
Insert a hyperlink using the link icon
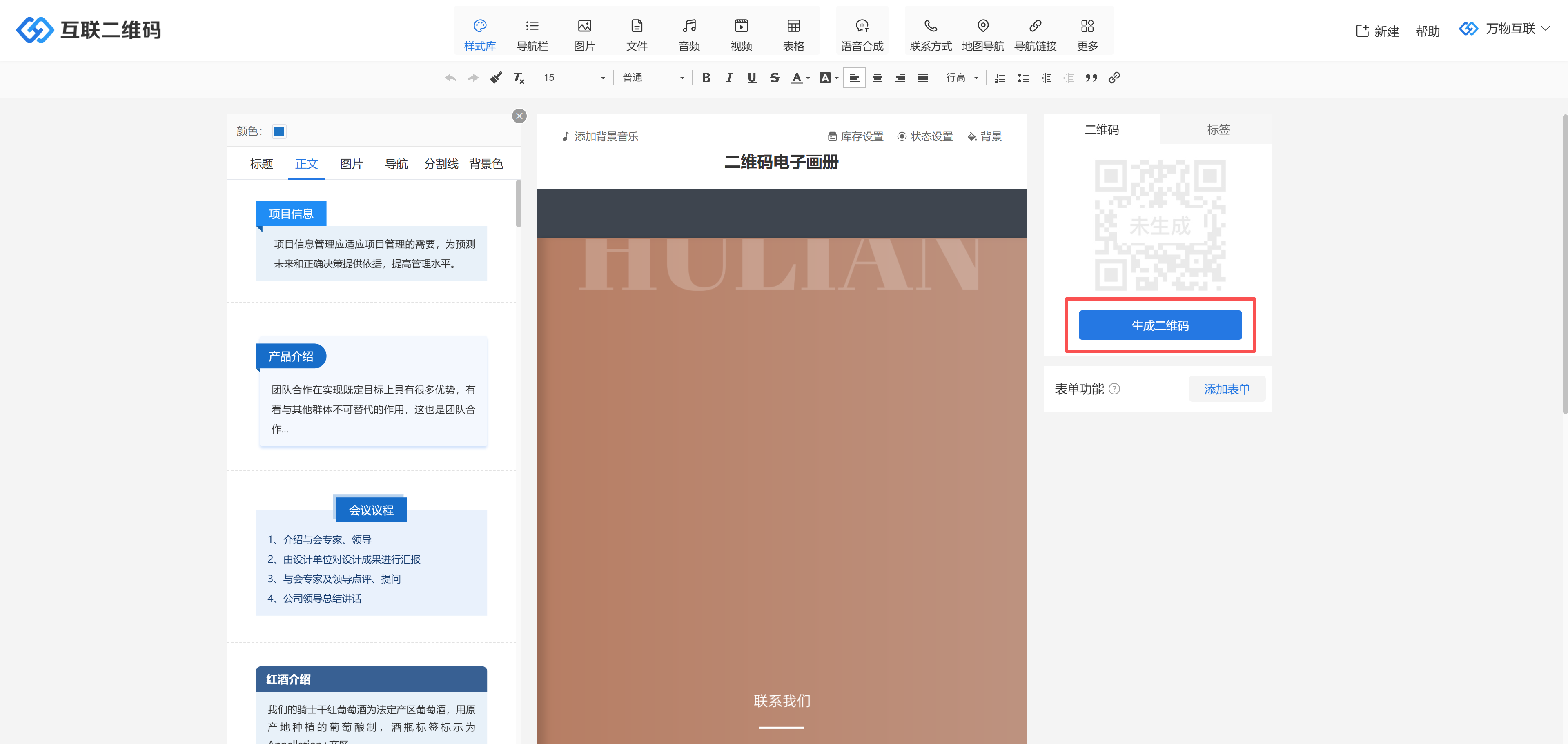click(1114, 78)
